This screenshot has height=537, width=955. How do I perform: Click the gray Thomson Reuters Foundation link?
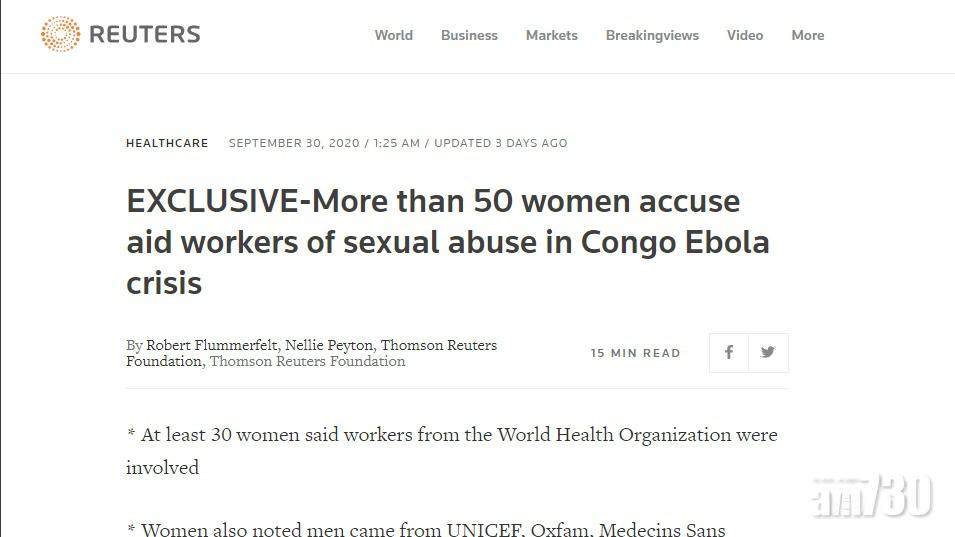308,361
